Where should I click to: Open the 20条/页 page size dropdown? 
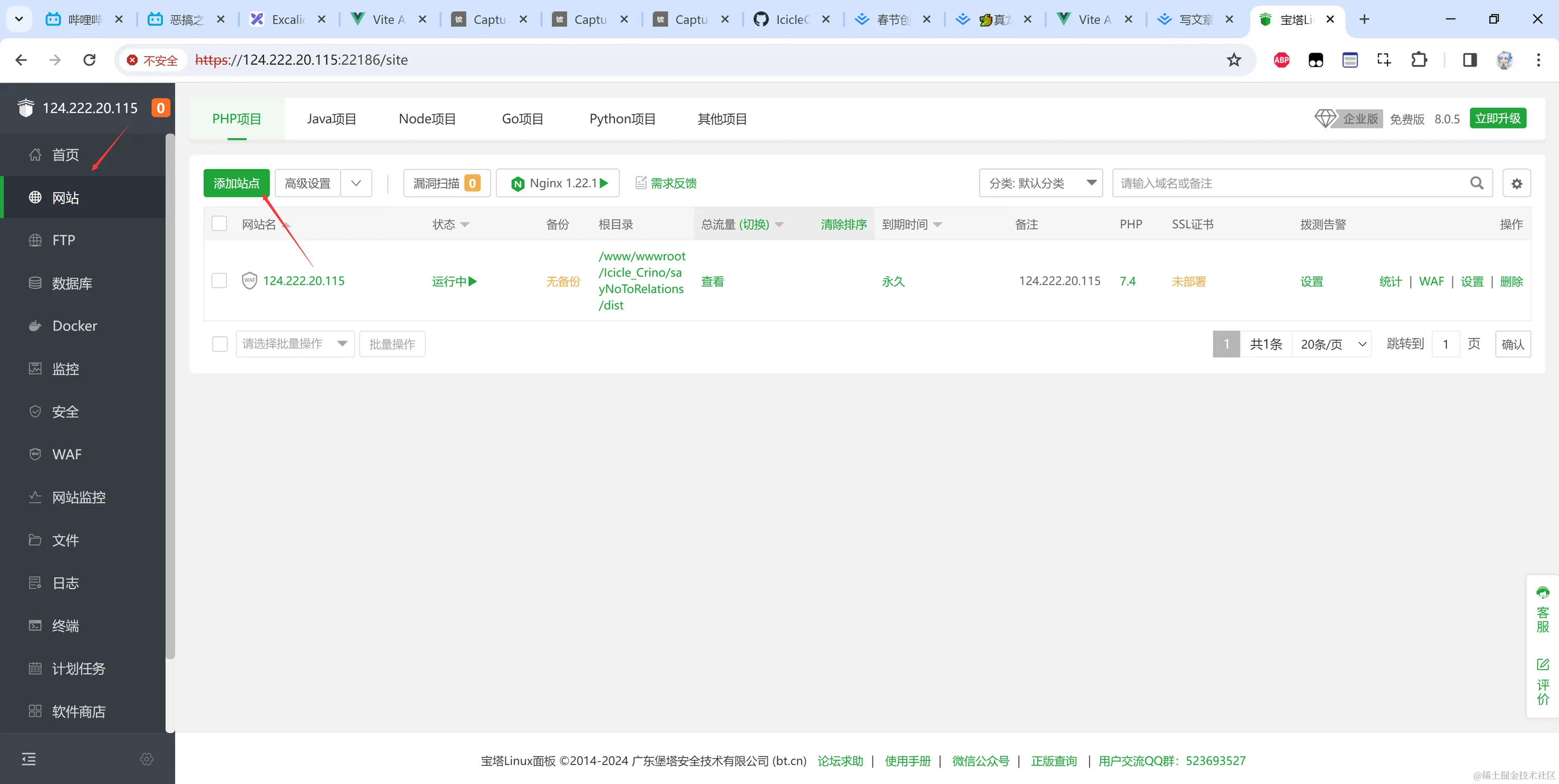1332,344
